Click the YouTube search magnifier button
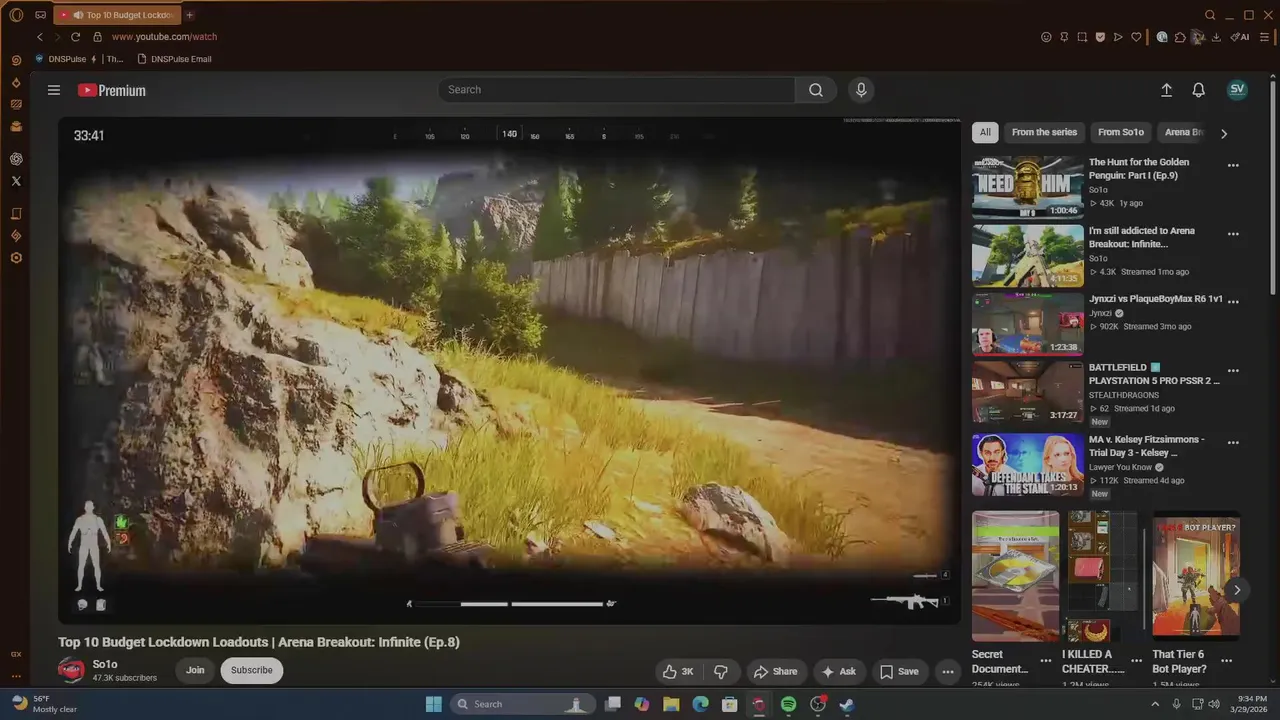 coord(816,90)
